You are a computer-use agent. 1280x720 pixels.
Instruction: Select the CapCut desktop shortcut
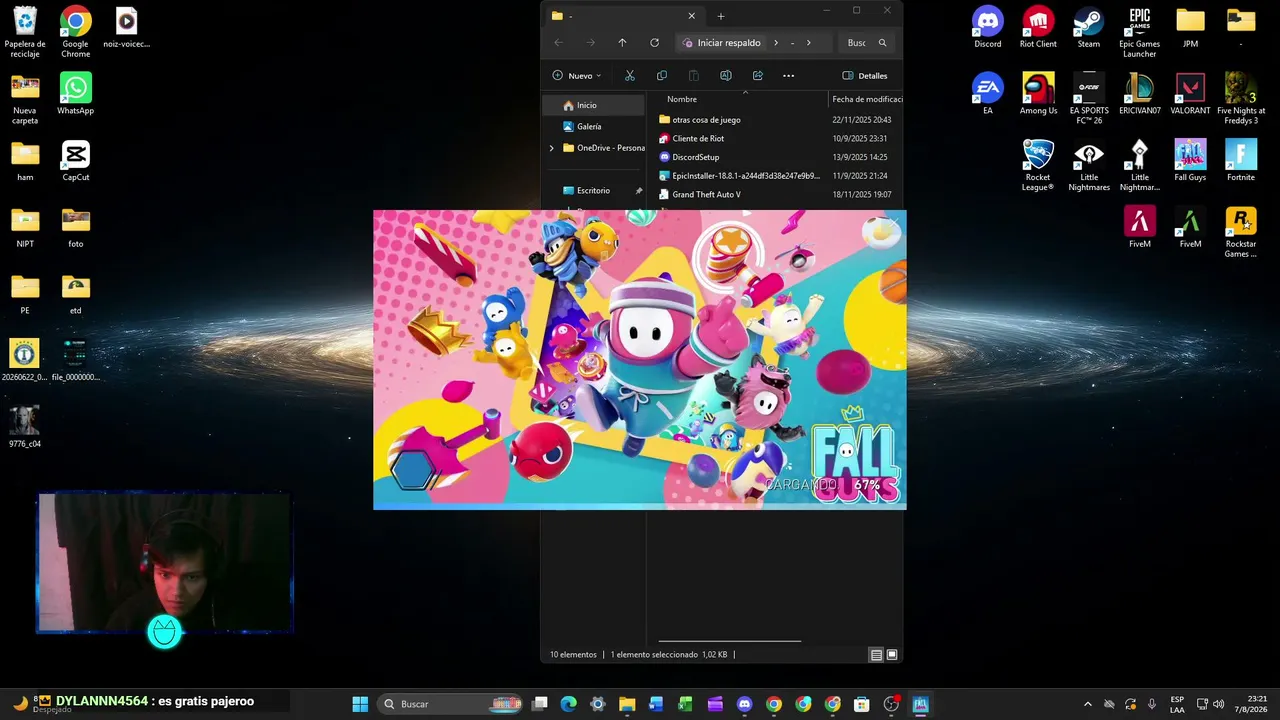click(x=75, y=160)
